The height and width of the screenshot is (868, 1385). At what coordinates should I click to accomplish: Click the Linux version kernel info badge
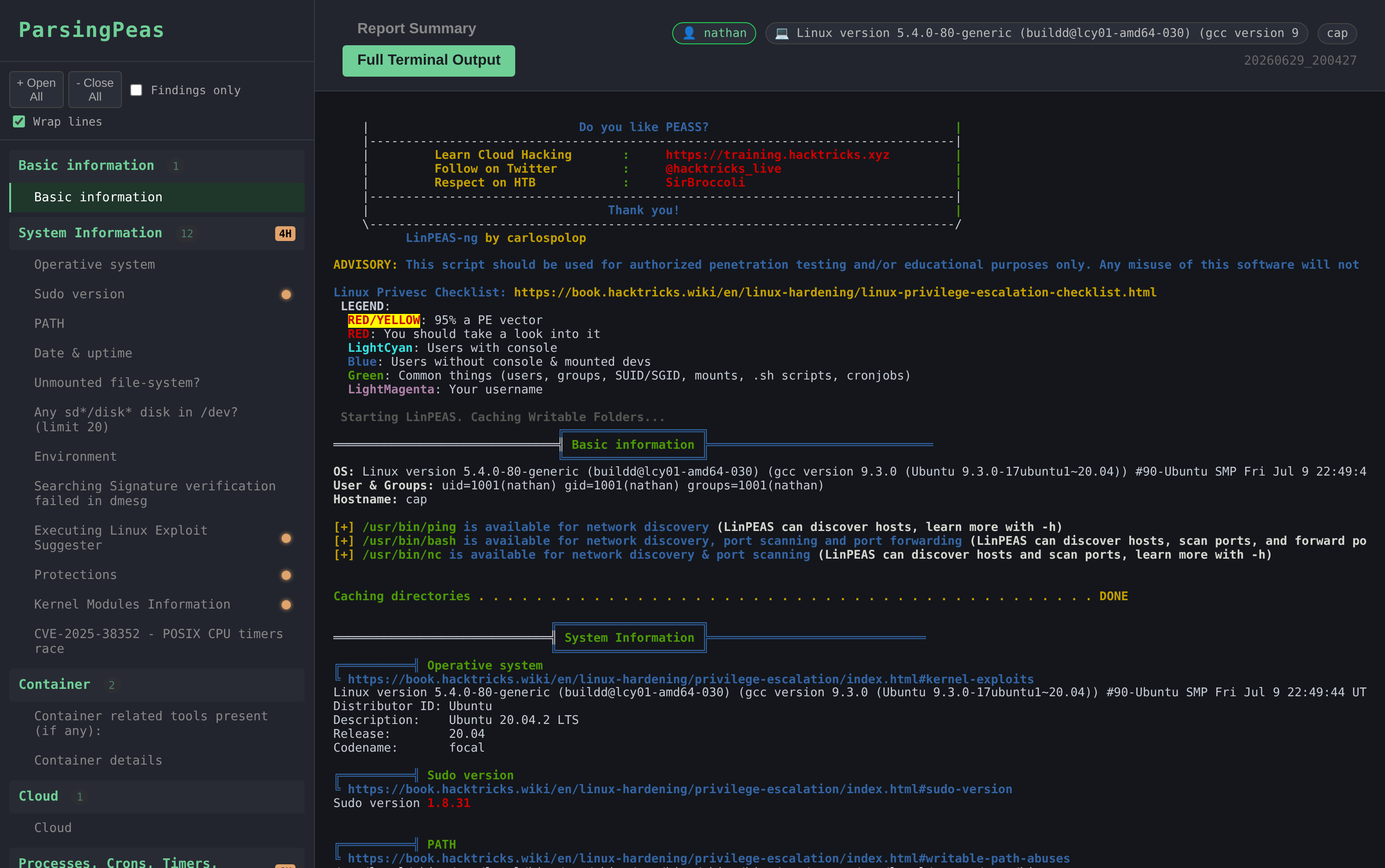[x=1036, y=33]
